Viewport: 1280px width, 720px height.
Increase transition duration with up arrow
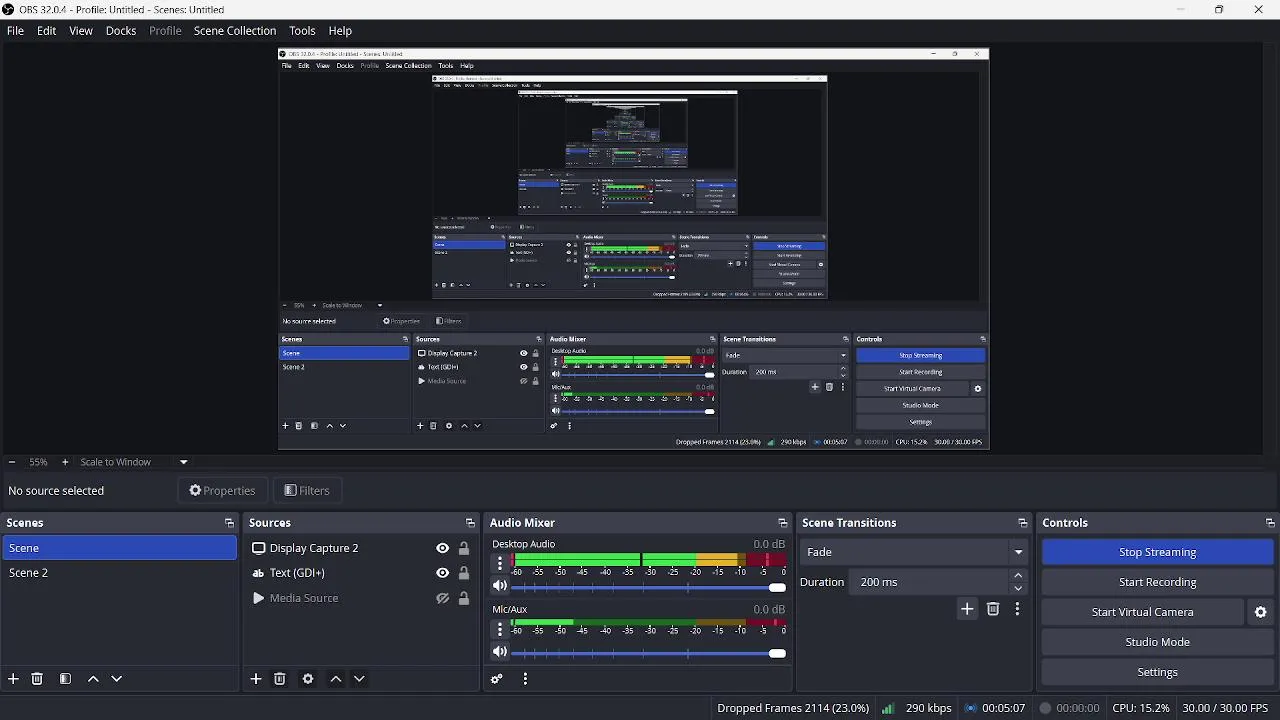click(x=1018, y=576)
